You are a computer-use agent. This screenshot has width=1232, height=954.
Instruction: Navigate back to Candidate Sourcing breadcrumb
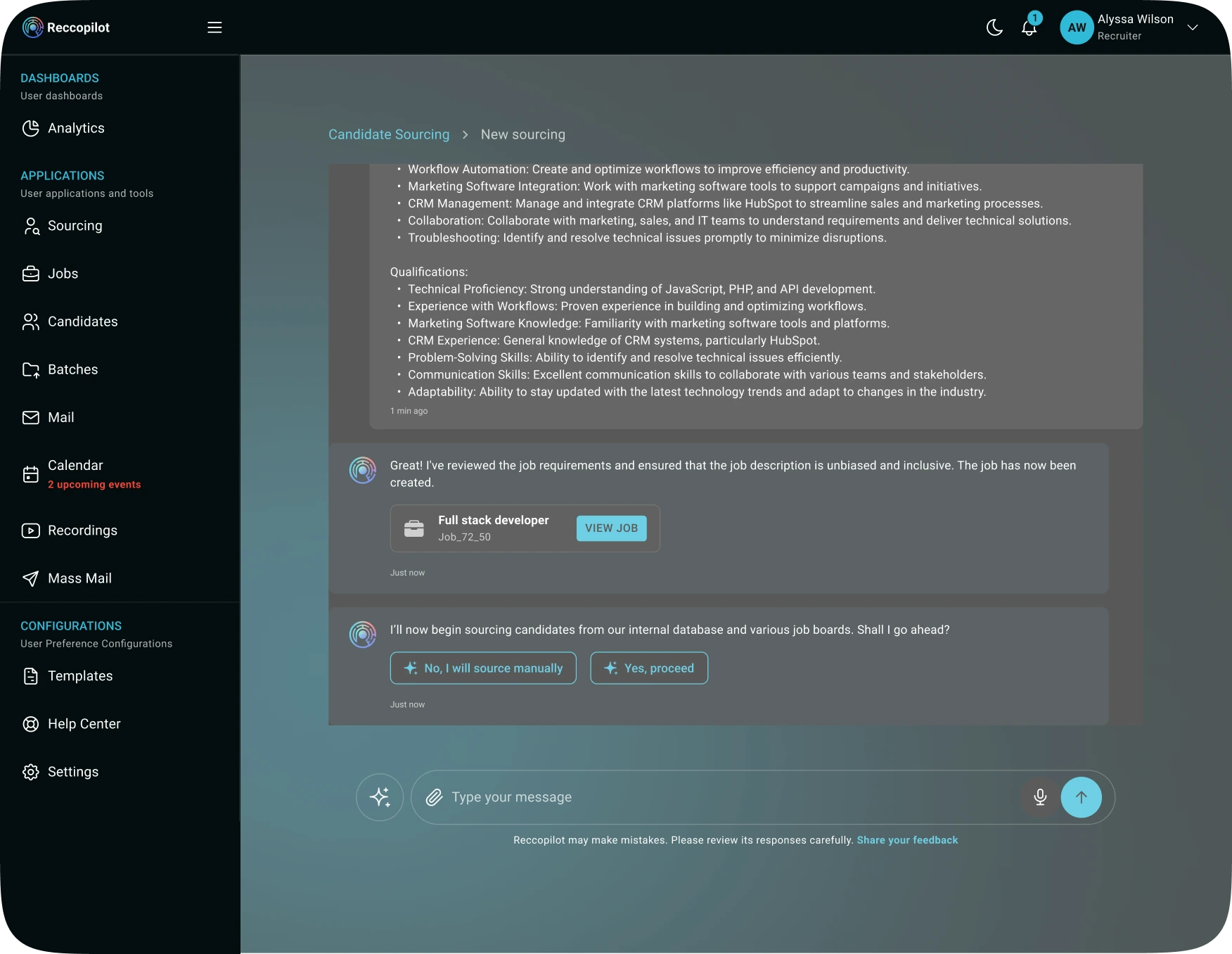pyautogui.click(x=388, y=134)
